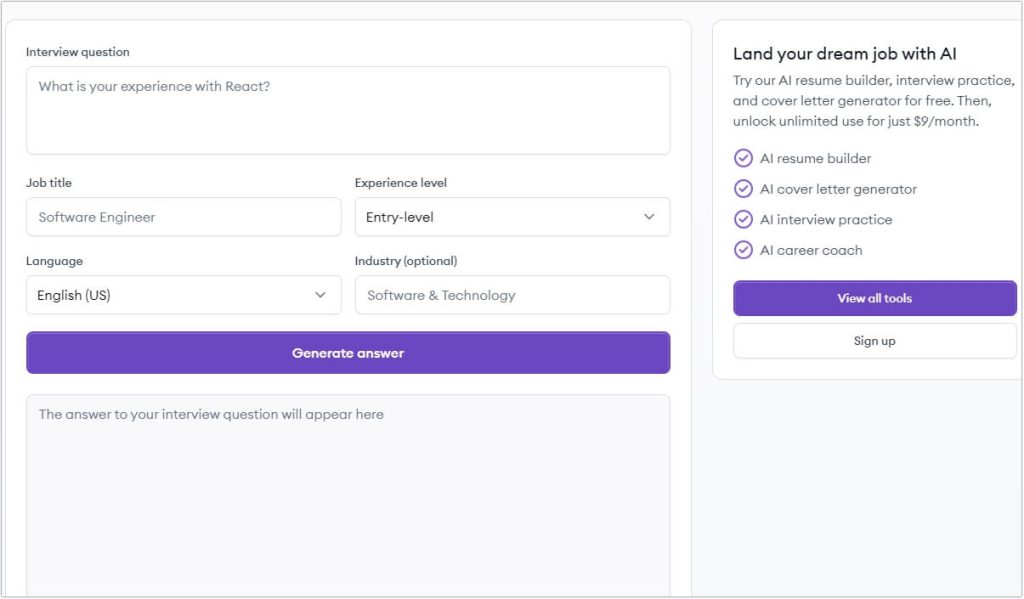Click the View all tools button

(x=874, y=298)
